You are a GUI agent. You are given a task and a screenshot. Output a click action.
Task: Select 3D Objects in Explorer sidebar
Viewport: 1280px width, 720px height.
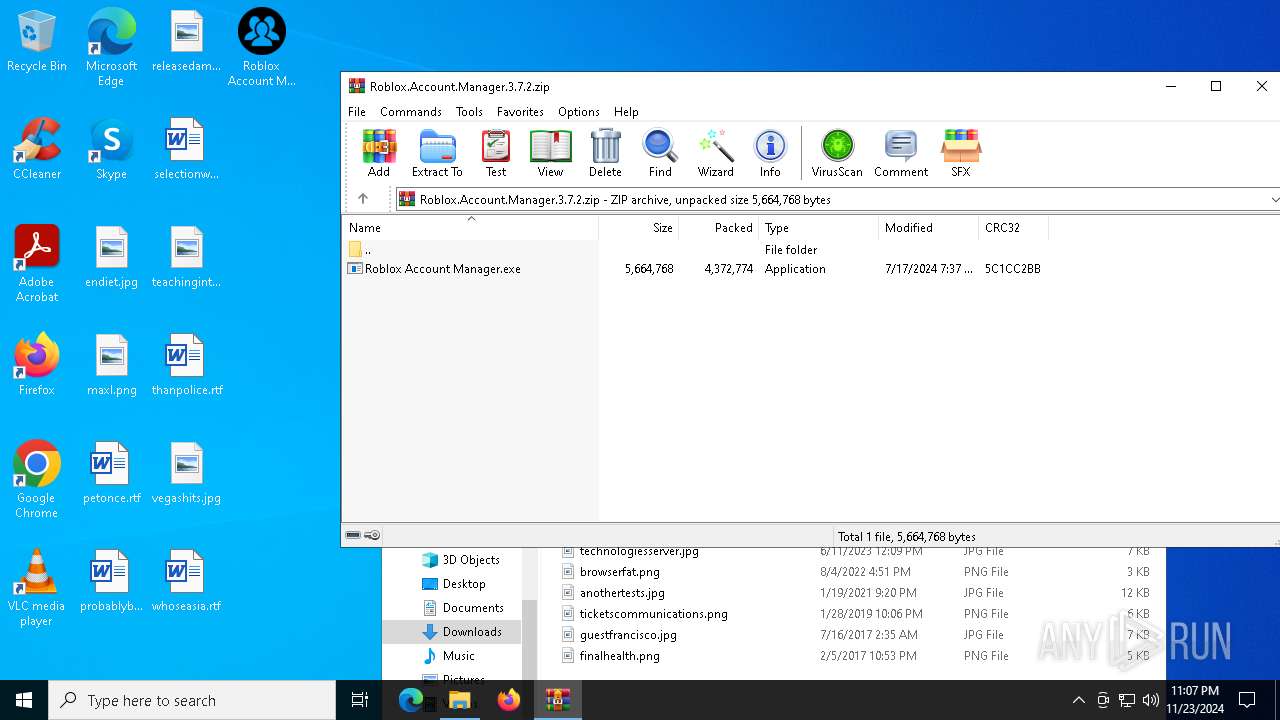(x=461, y=560)
